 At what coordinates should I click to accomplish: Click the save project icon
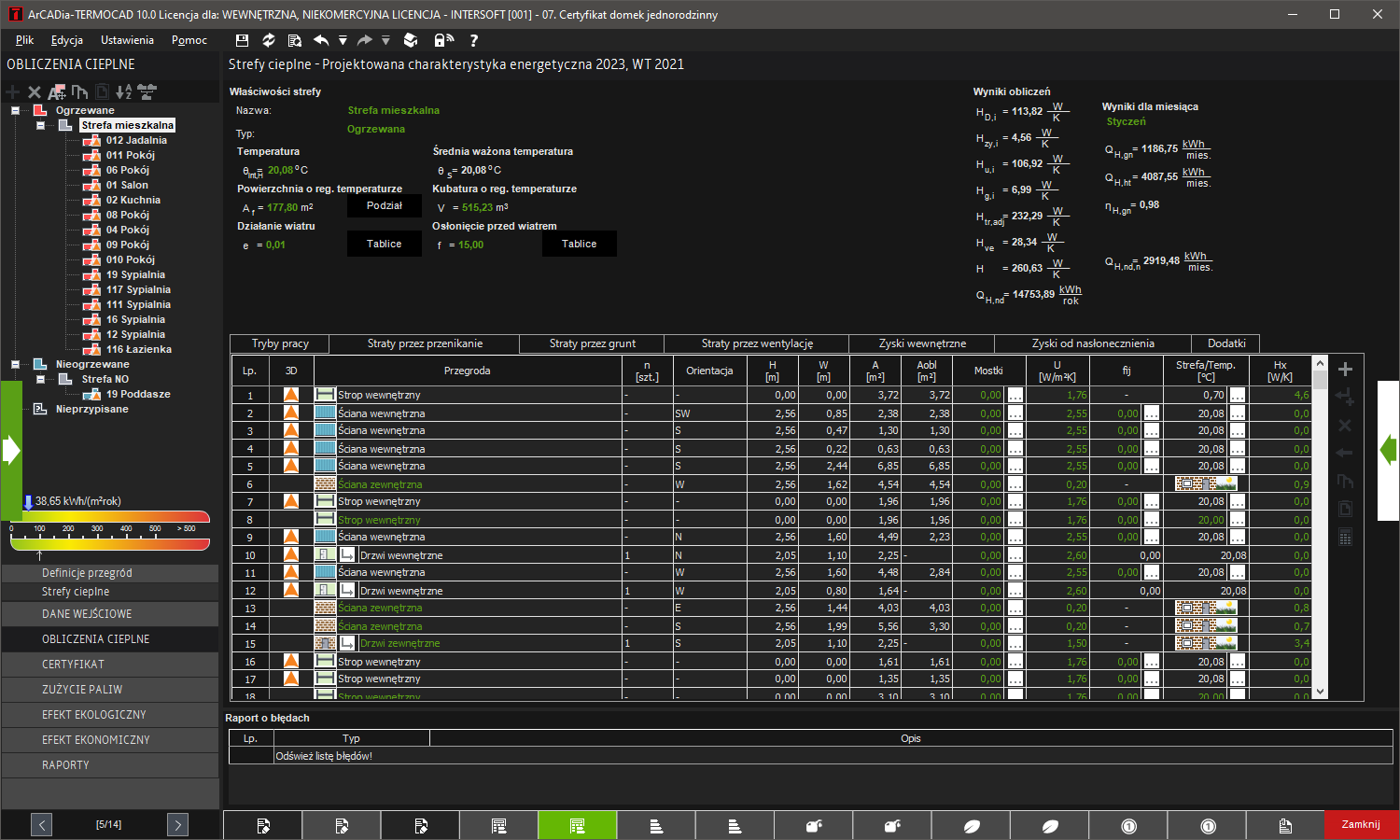click(x=243, y=40)
